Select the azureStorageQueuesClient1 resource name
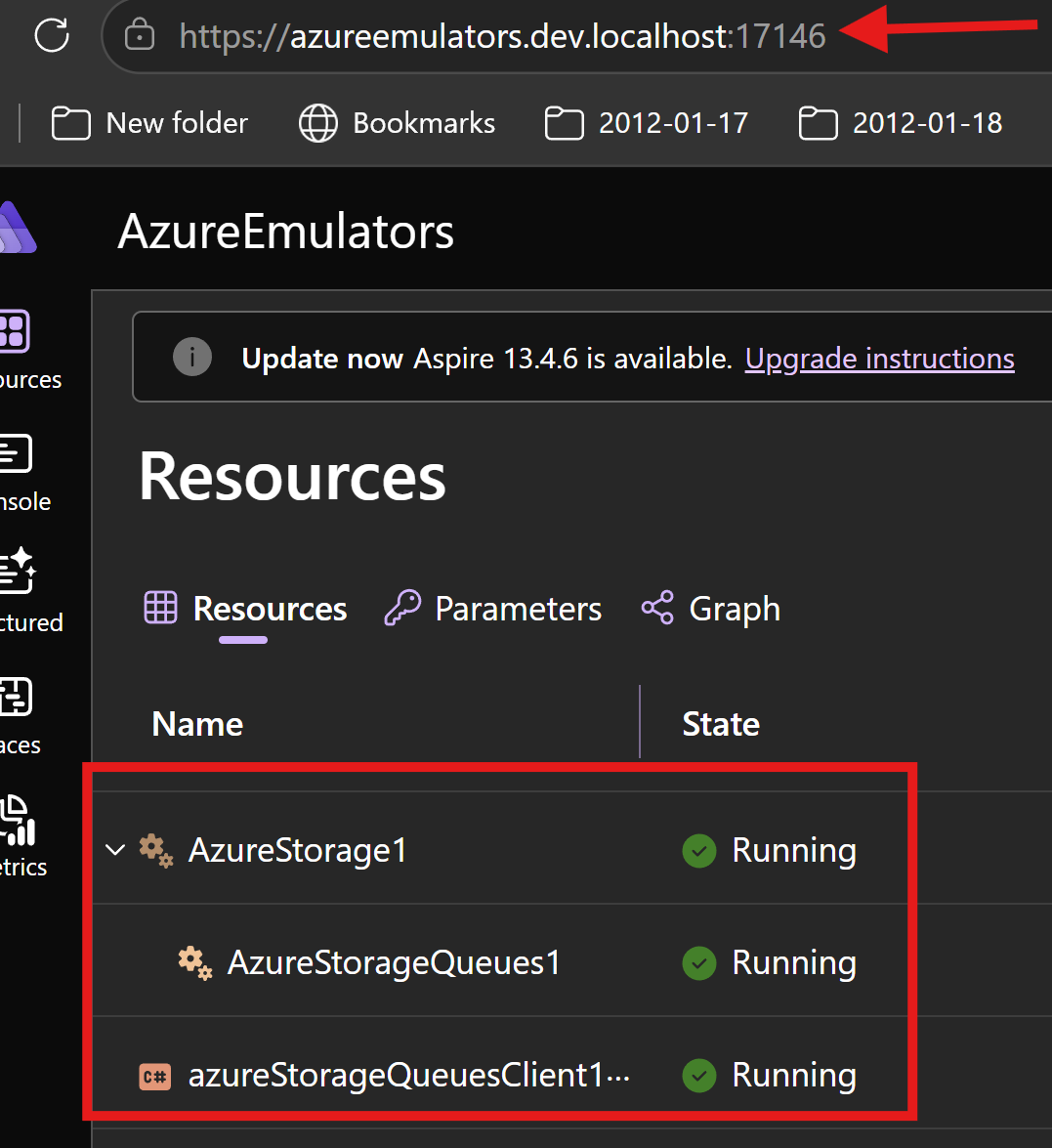The image size is (1052, 1148). 408,1076
